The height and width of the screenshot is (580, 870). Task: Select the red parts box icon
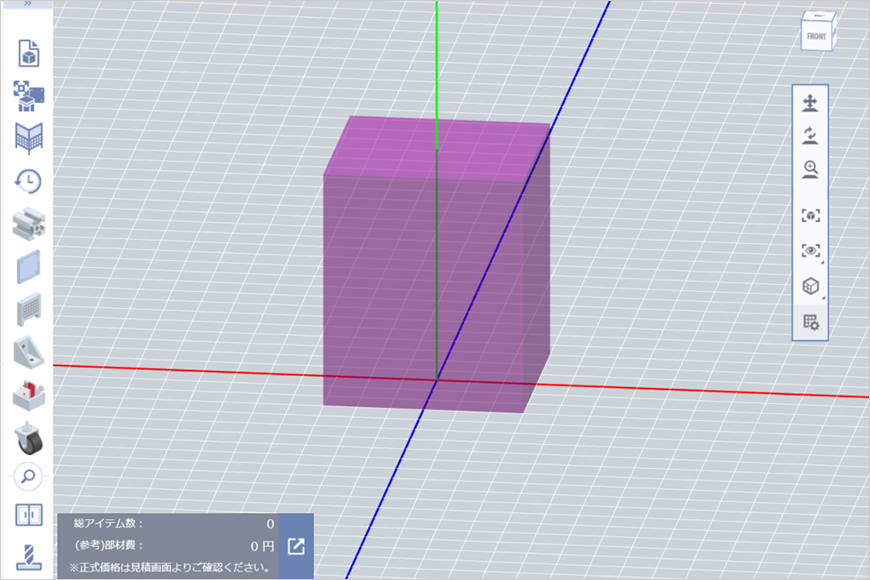pyautogui.click(x=29, y=395)
